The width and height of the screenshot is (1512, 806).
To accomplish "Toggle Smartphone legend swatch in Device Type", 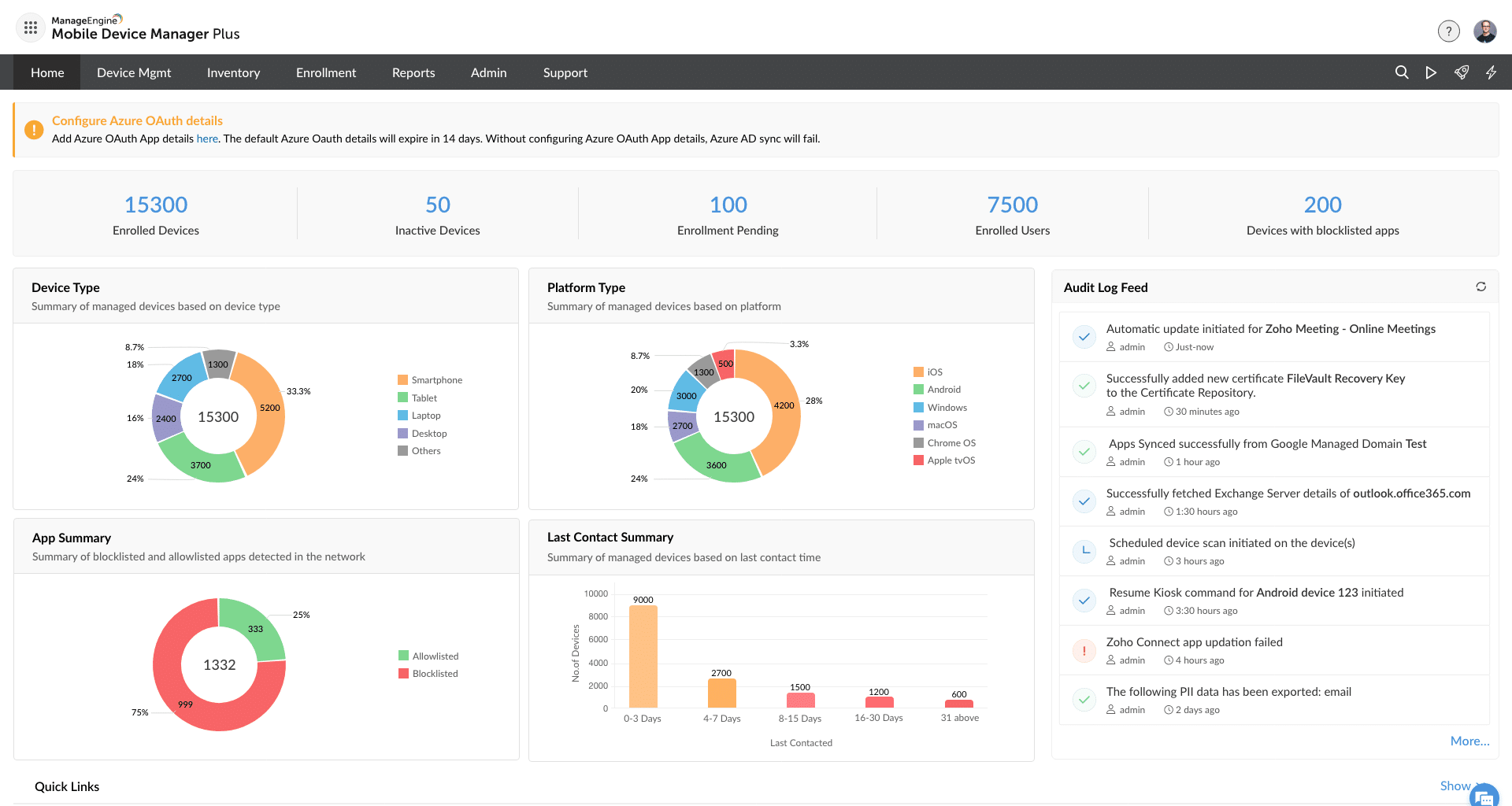I will [x=403, y=379].
